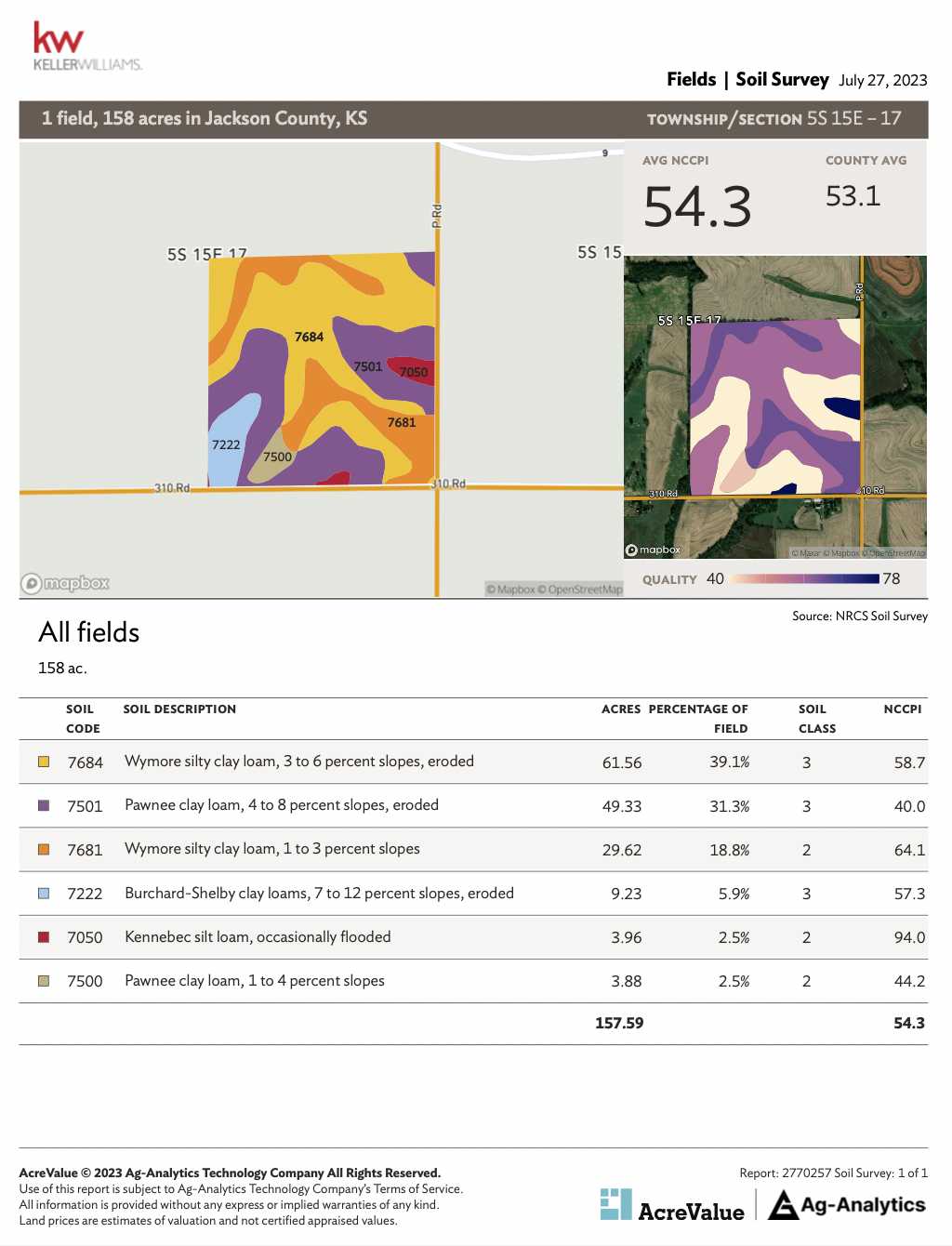Click the NCCPI value 64.1
Image resolution: width=952 pixels, height=1246 pixels.
[909, 850]
